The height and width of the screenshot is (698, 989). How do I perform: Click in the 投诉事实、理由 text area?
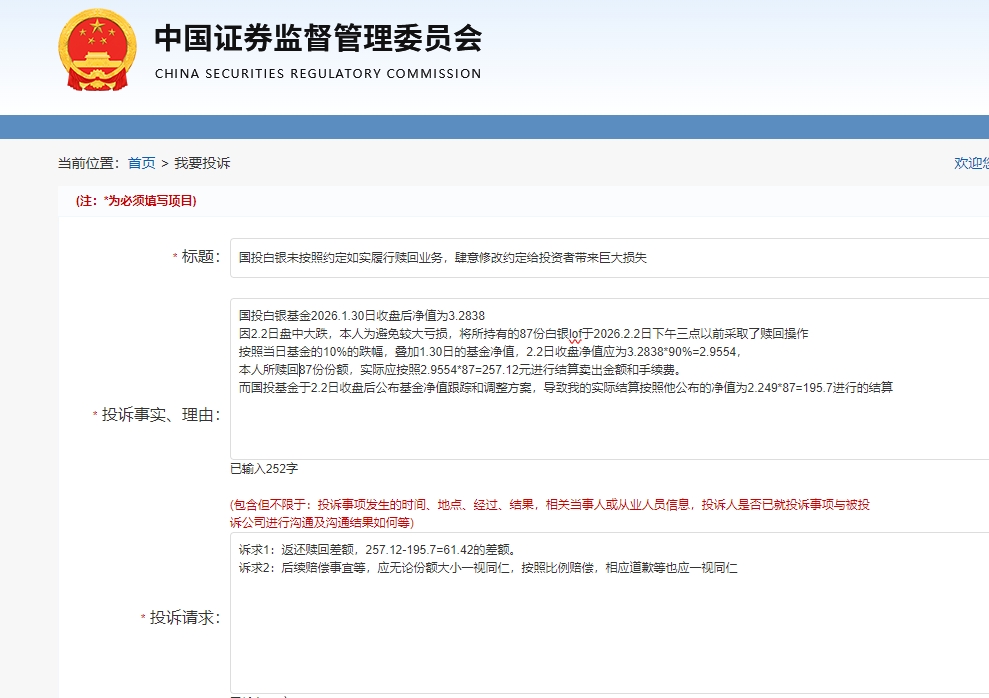pyautogui.click(x=609, y=379)
